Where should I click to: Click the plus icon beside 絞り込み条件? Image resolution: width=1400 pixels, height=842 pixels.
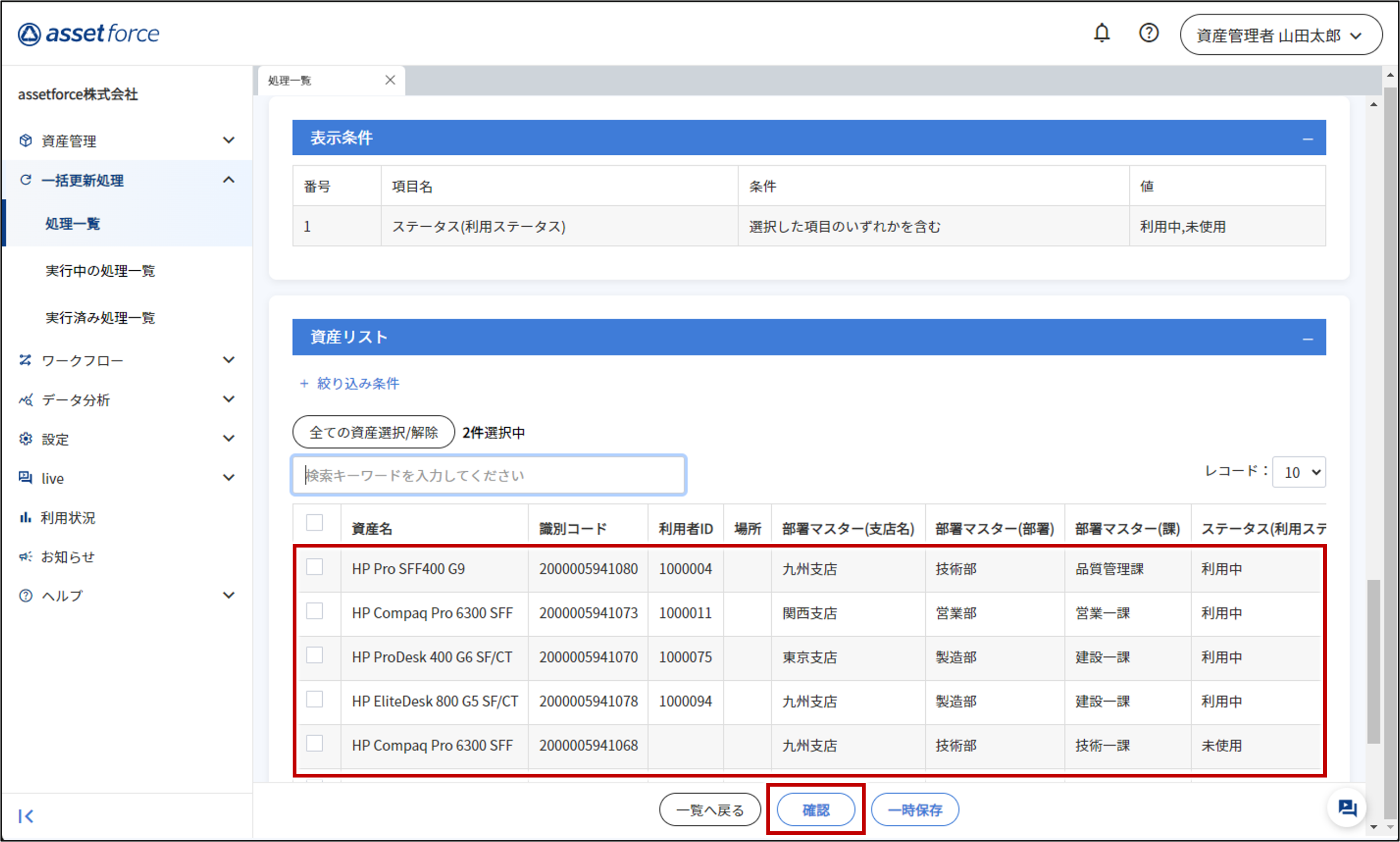[x=304, y=384]
